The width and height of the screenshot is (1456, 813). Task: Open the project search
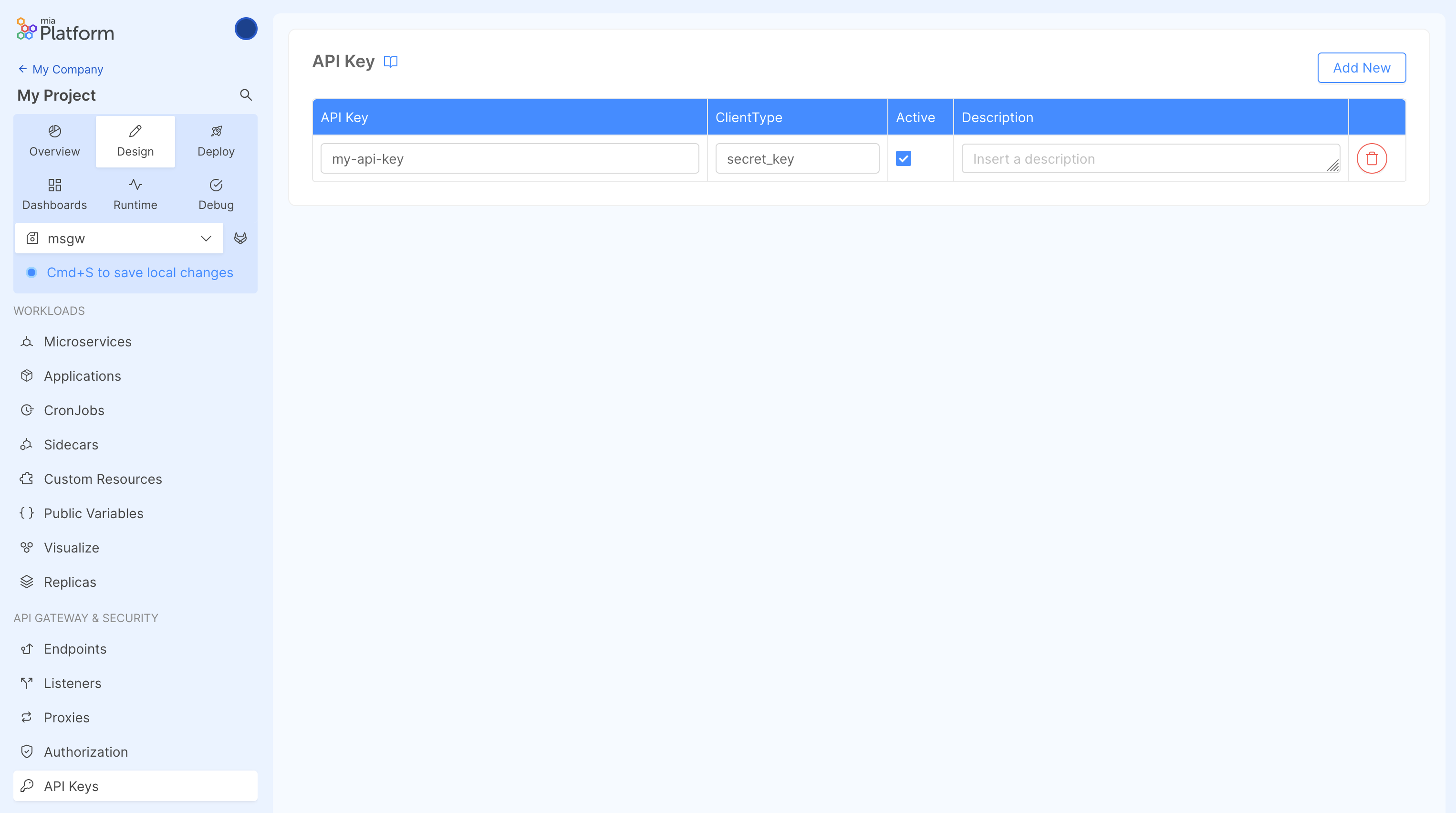click(246, 94)
